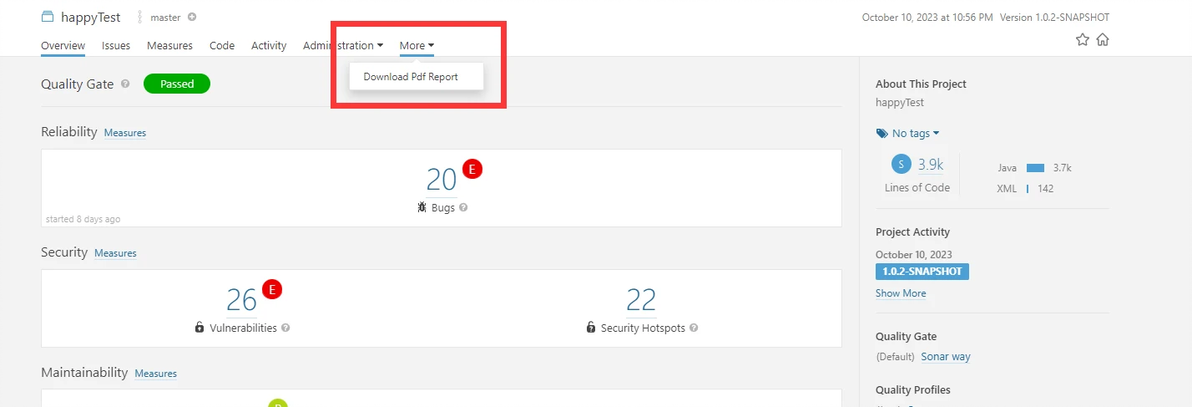Open the 20 Bugs count link

441,180
